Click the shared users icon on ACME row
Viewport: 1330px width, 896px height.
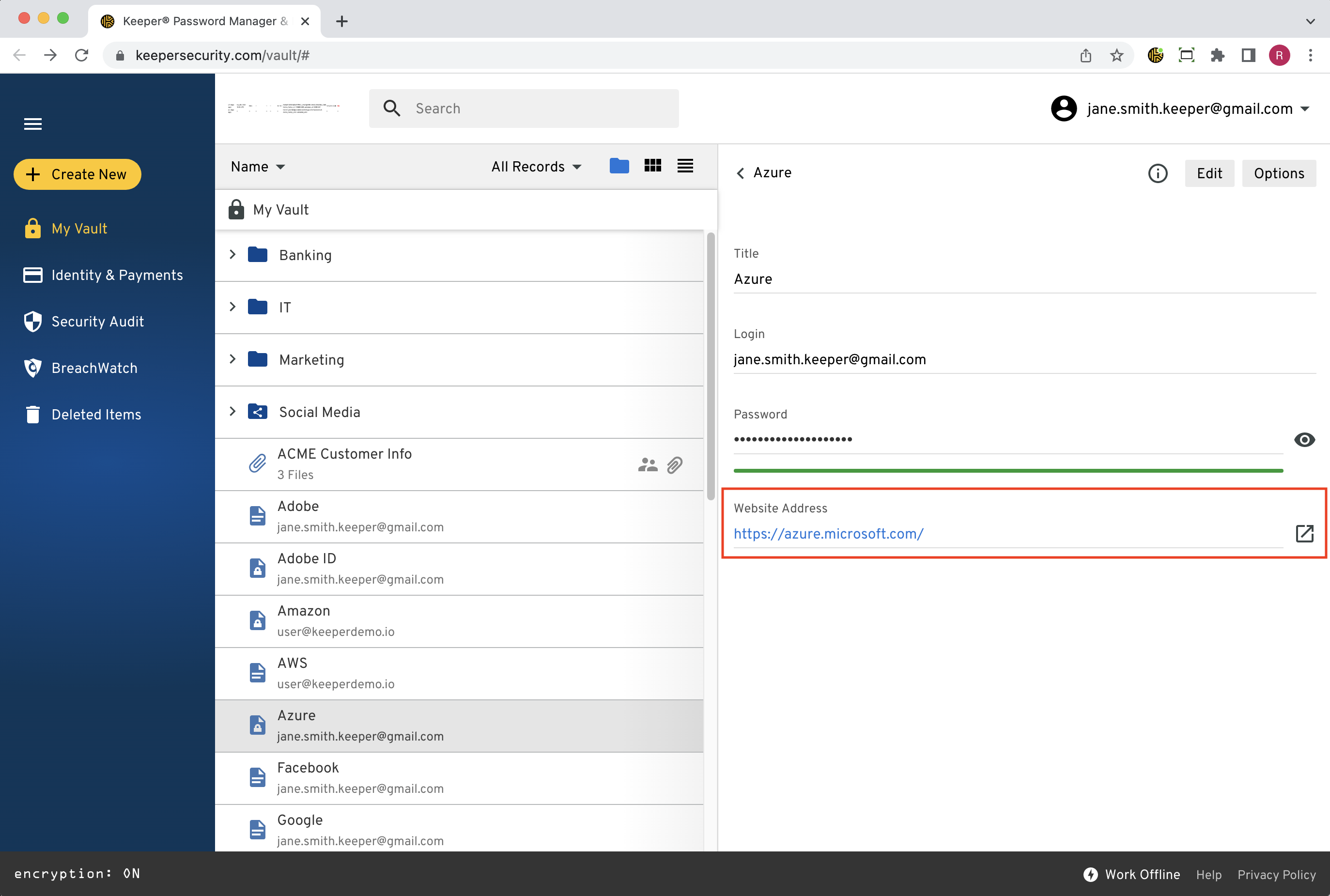point(647,464)
